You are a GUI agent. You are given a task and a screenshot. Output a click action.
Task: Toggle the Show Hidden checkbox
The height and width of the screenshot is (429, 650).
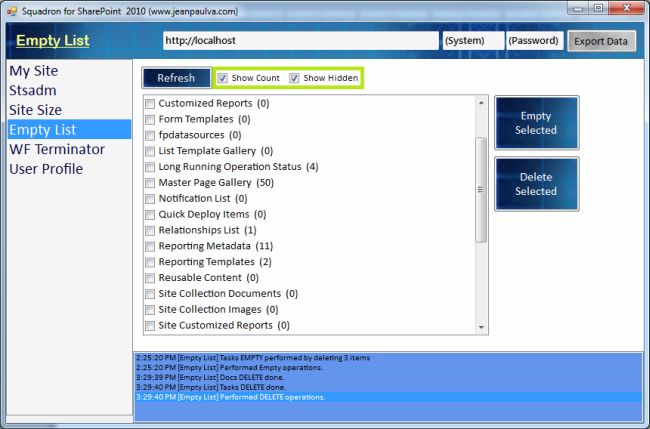pyautogui.click(x=294, y=78)
